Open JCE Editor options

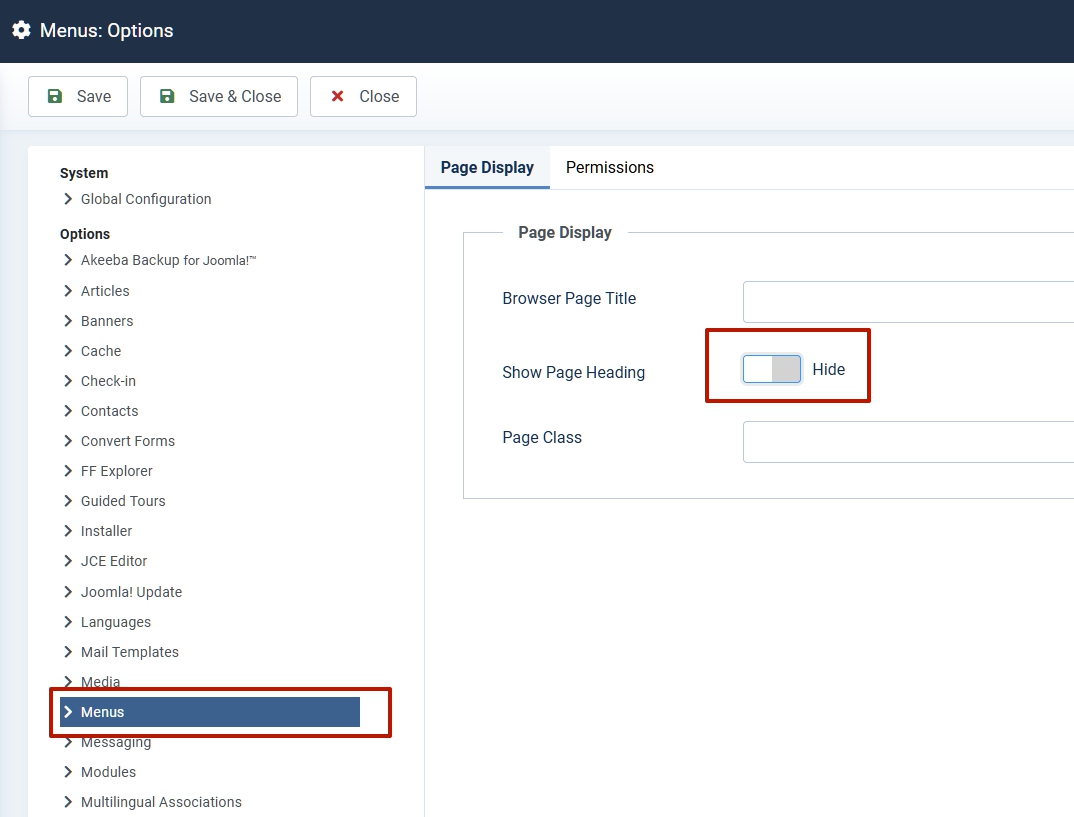(114, 561)
